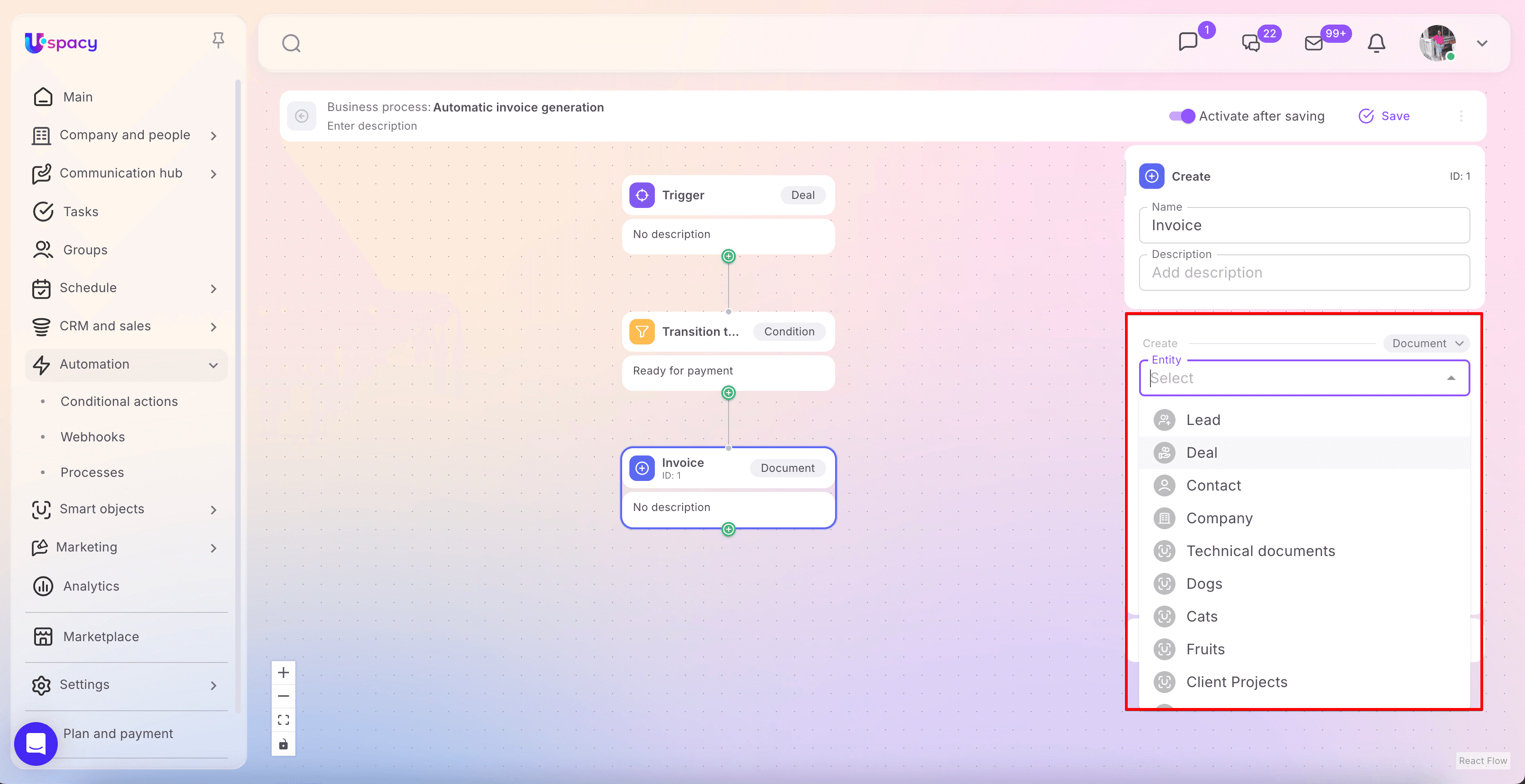Open group chats icon with badge 22
1525x784 pixels.
[x=1251, y=43]
